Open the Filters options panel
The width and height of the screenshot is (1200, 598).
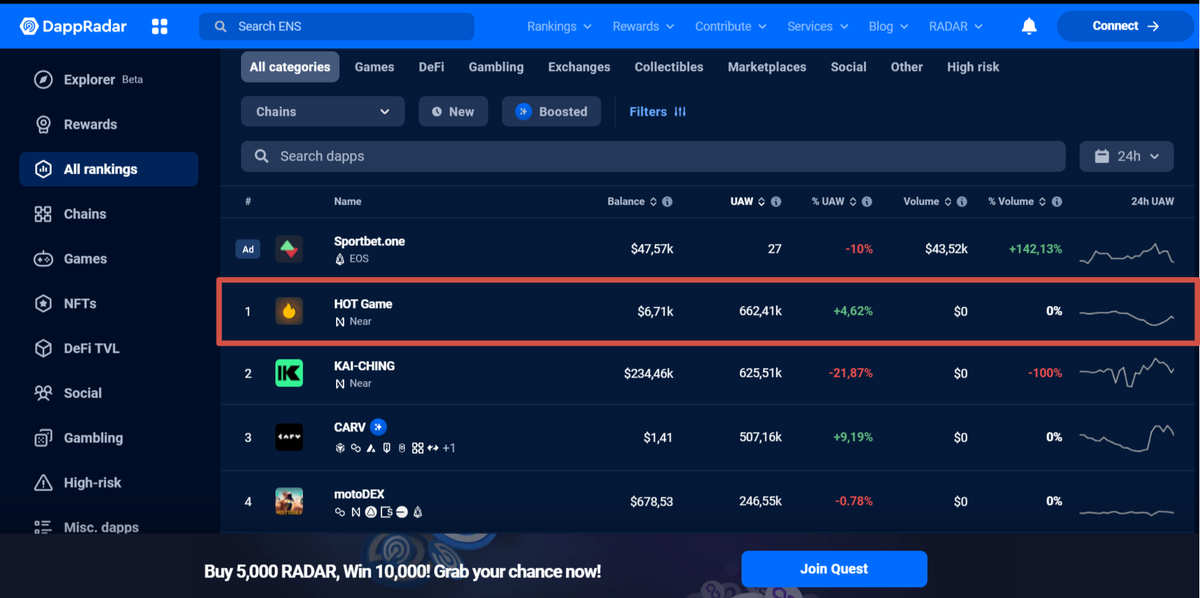point(657,111)
